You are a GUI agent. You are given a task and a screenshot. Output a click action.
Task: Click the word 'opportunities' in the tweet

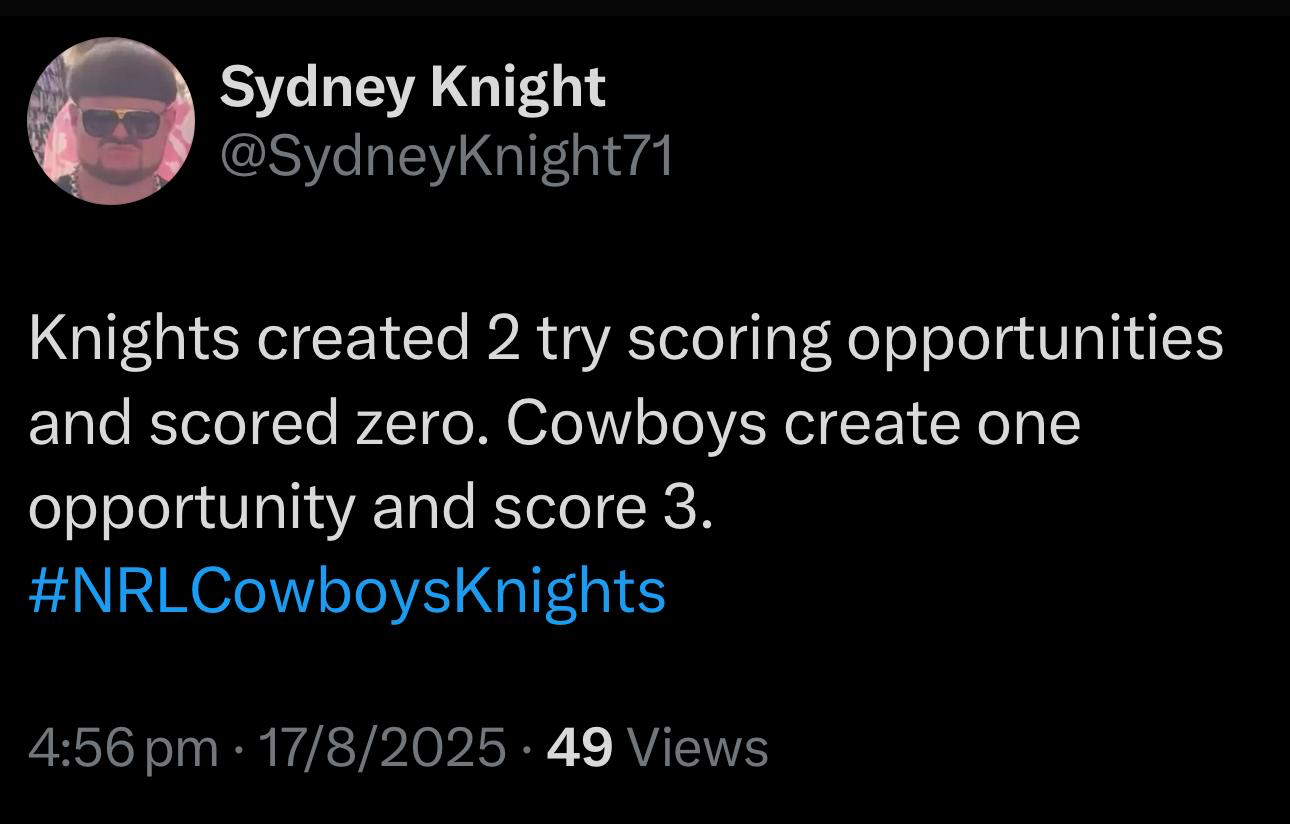(x=1035, y=340)
